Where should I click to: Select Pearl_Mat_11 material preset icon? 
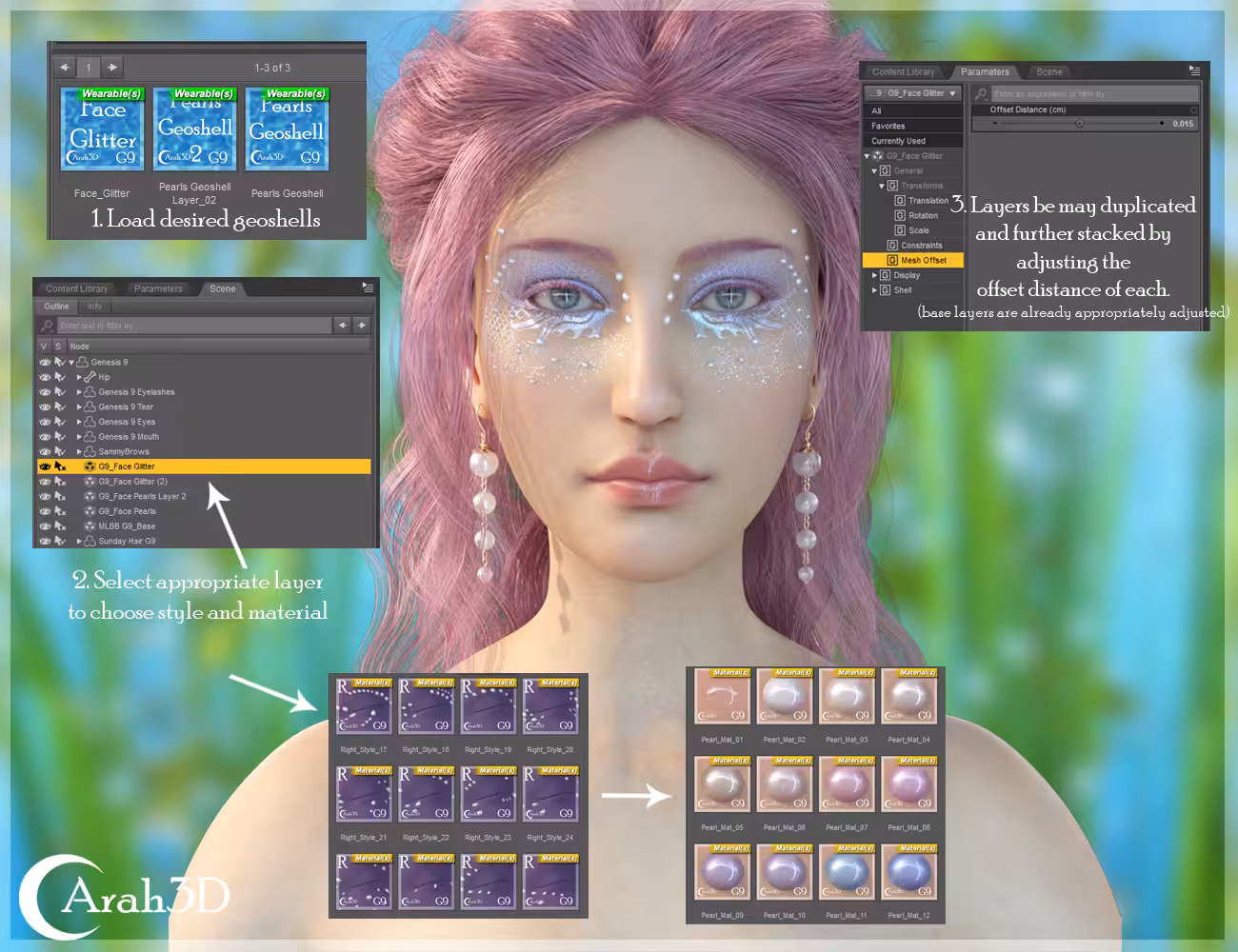point(849,872)
